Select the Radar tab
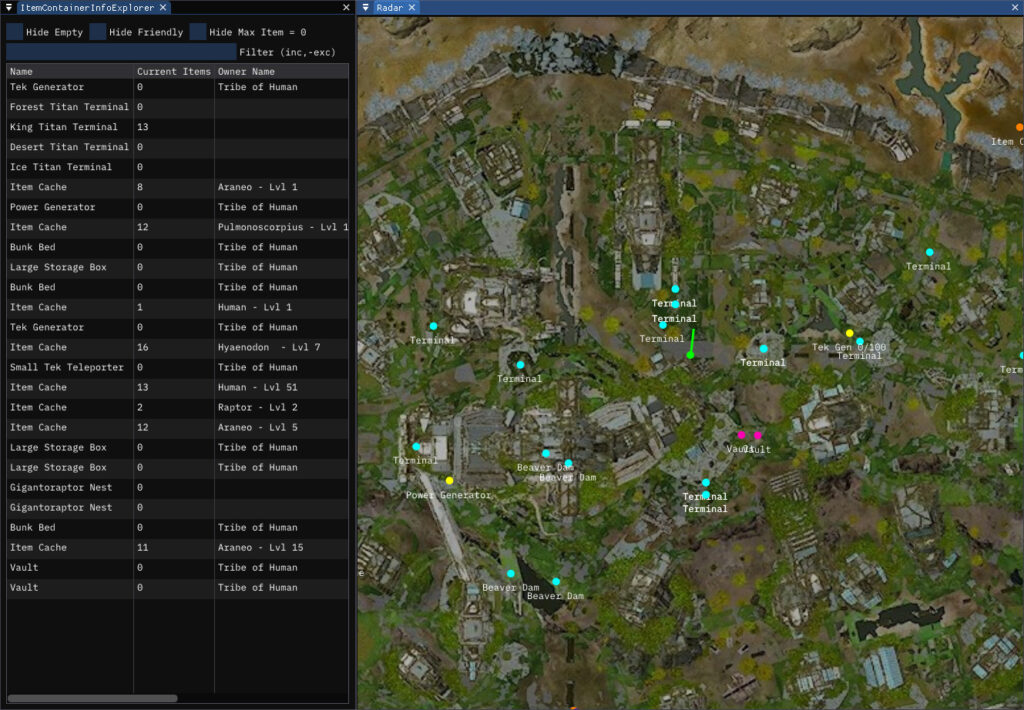This screenshot has width=1024, height=710. pyautogui.click(x=389, y=7)
